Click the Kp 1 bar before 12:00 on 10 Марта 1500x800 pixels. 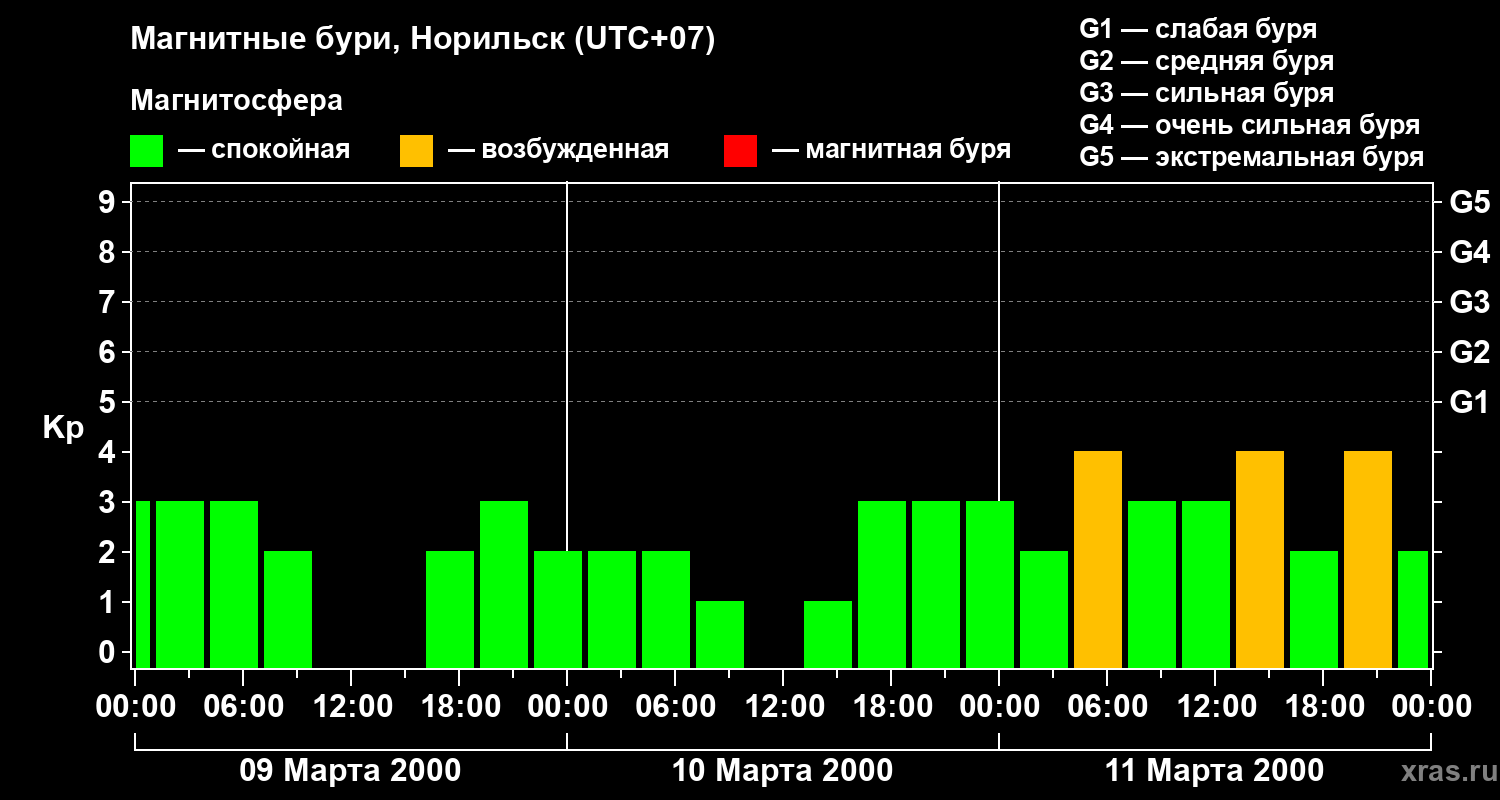click(720, 634)
